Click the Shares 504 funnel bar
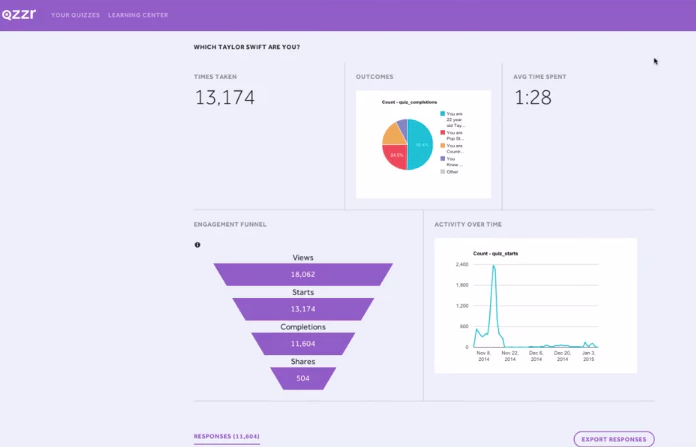 tap(303, 378)
